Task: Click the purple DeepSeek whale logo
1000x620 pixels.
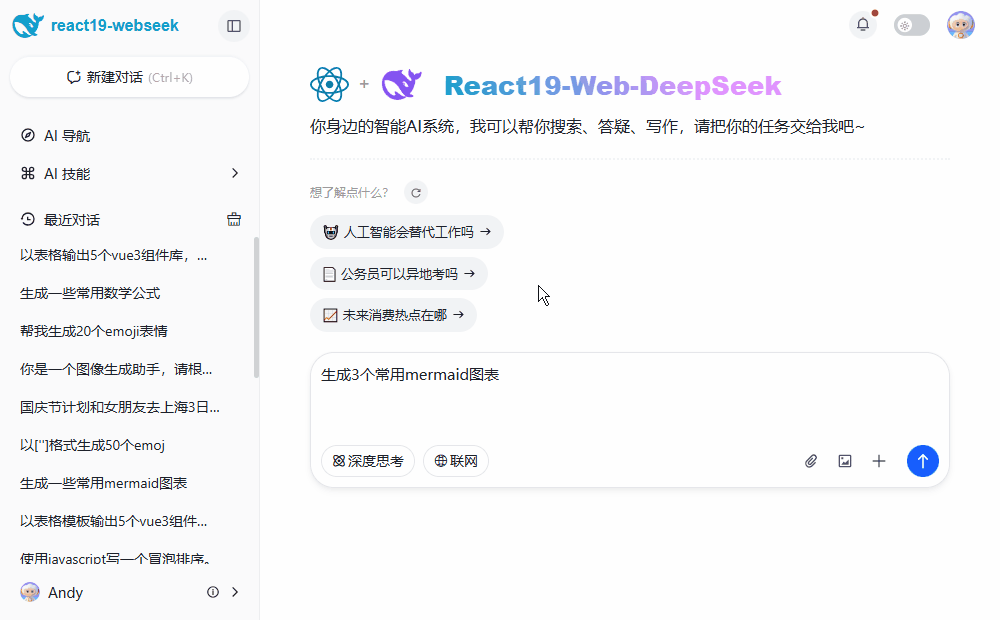Action: (x=401, y=84)
